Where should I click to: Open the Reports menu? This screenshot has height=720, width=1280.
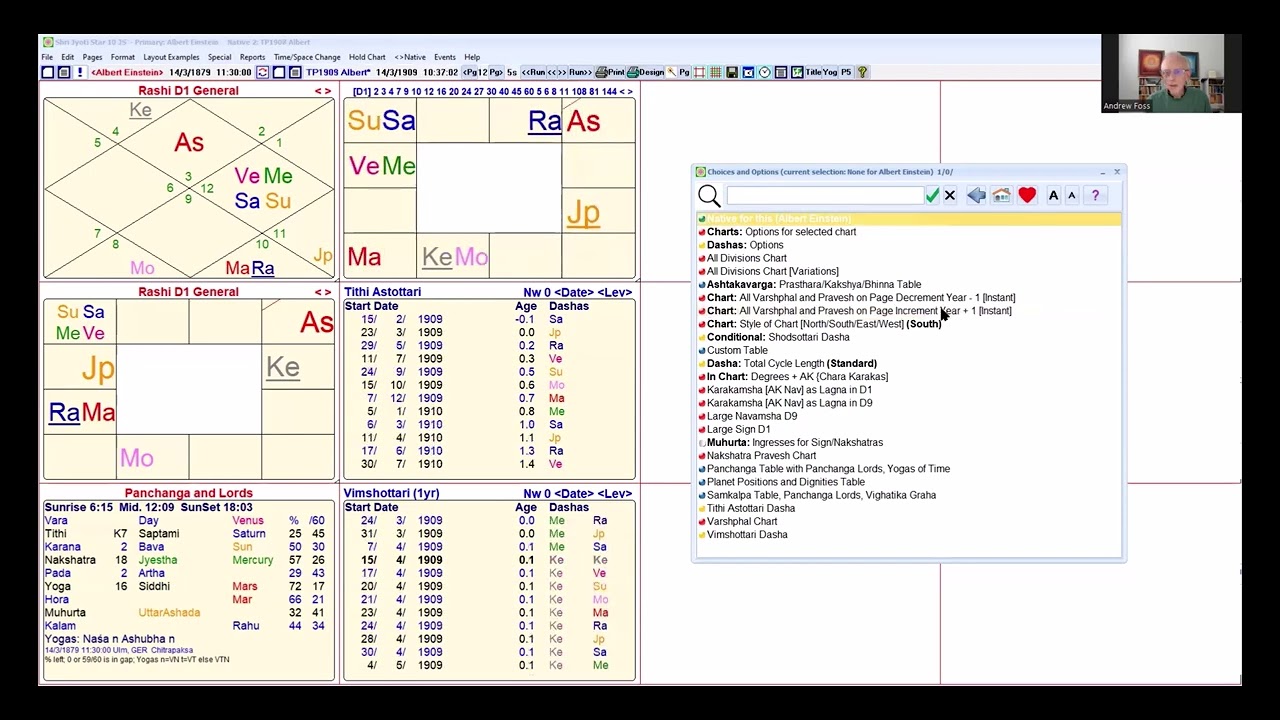point(252,57)
